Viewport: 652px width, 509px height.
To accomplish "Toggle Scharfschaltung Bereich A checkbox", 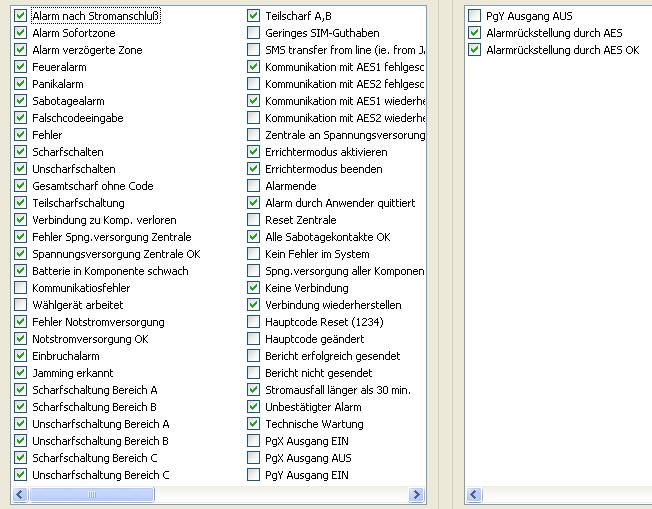I will coord(21,390).
